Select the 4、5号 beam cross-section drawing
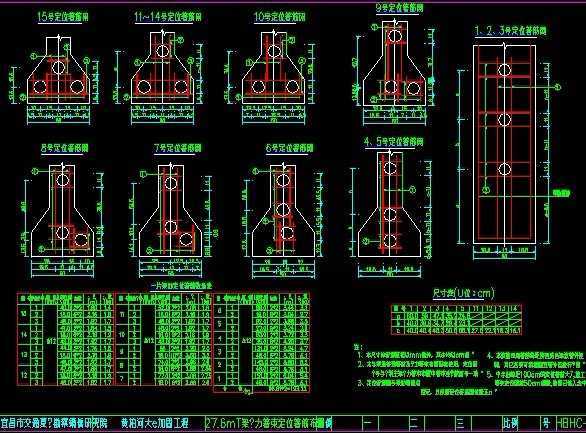This screenshot has height=433, width=586. pyautogui.click(x=389, y=204)
